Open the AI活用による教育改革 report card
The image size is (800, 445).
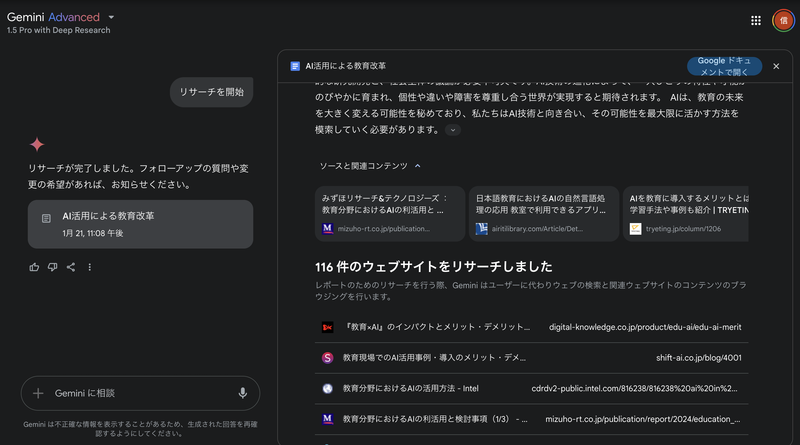tap(140, 224)
